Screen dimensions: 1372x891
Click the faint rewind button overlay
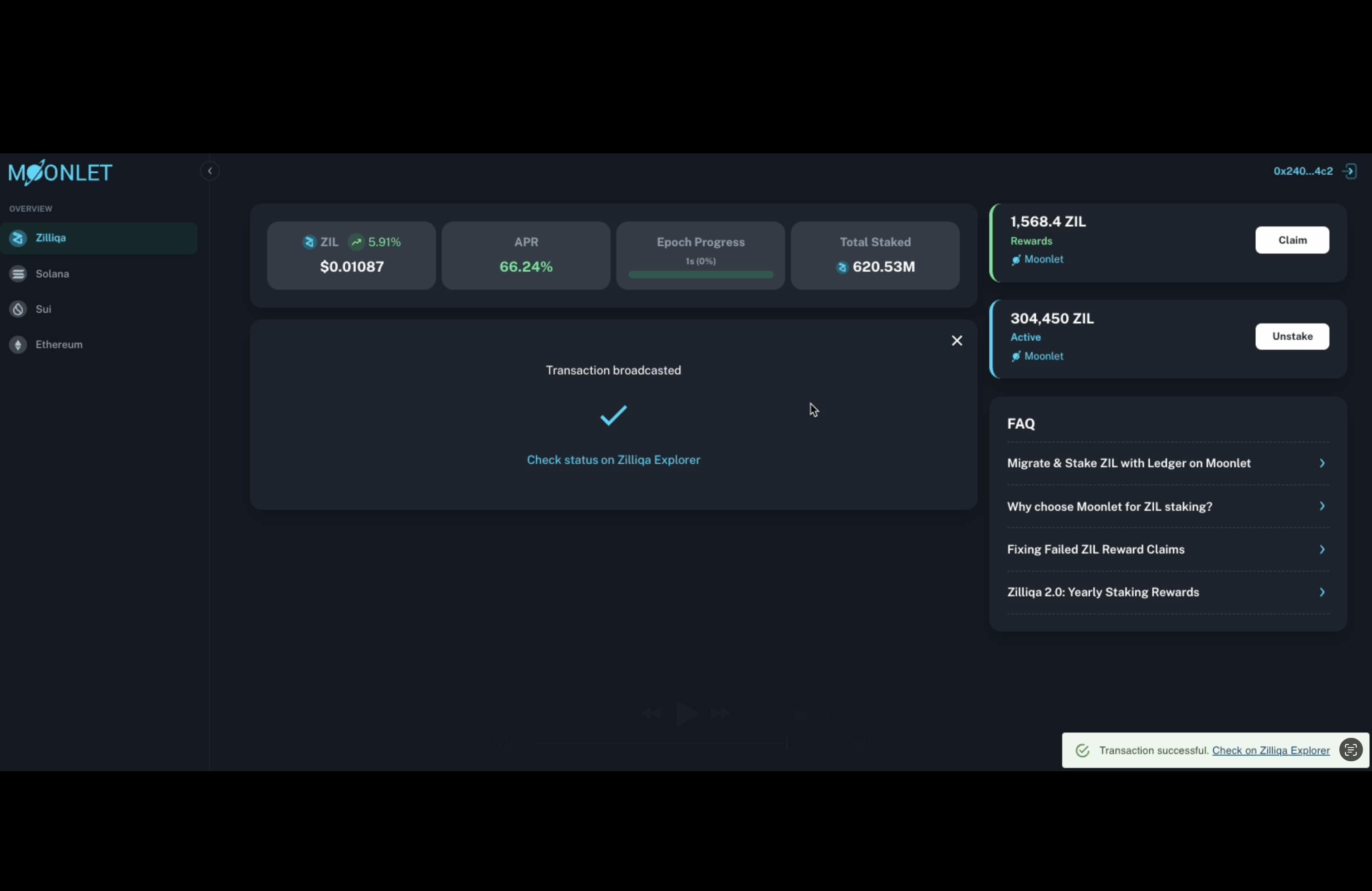(x=652, y=714)
